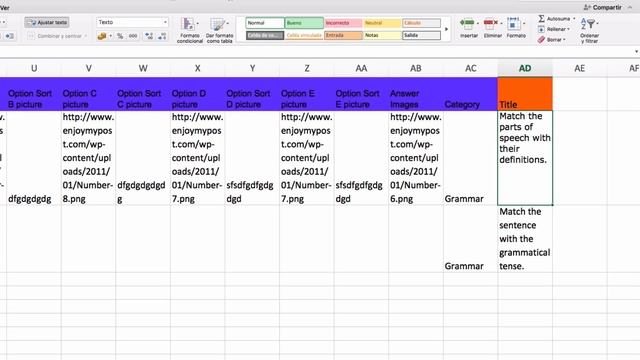The image size is (640, 360).
Task: Open Dar formato como tabla
Action: point(219,30)
